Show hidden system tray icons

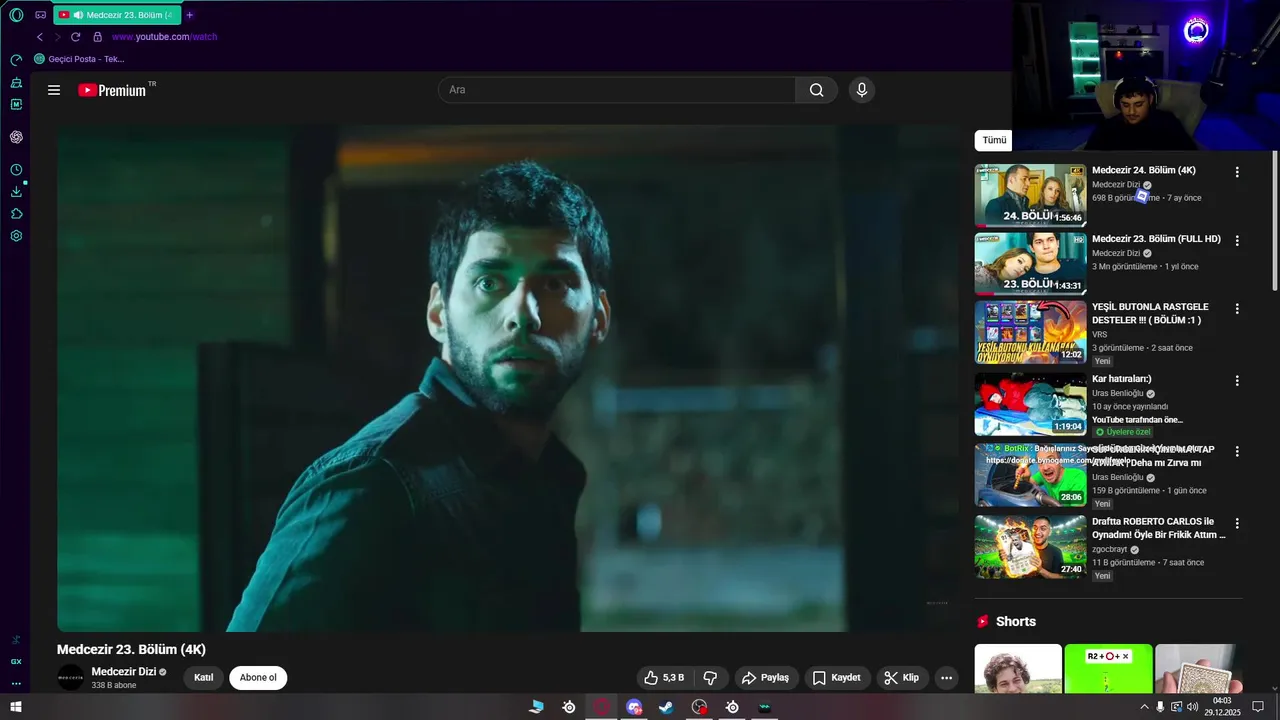pyautogui.click(x=1144, y=707)
